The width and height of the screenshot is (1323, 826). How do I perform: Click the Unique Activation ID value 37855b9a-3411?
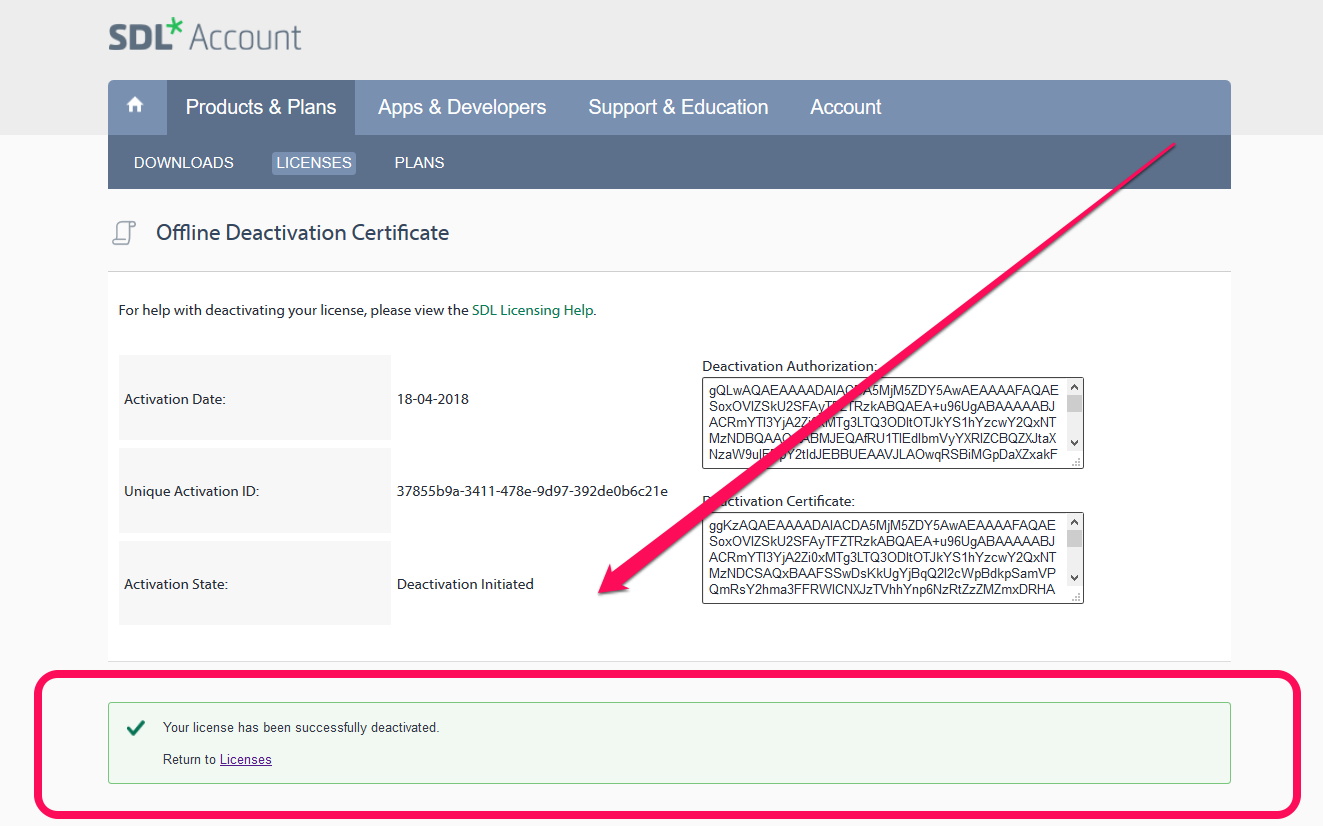pos(532,491)
